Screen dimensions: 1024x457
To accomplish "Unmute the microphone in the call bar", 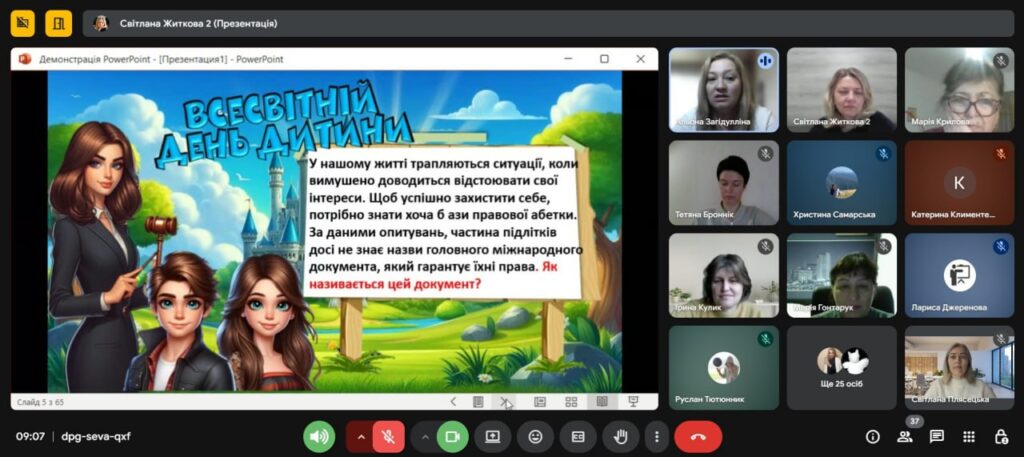I will (389, 436).
